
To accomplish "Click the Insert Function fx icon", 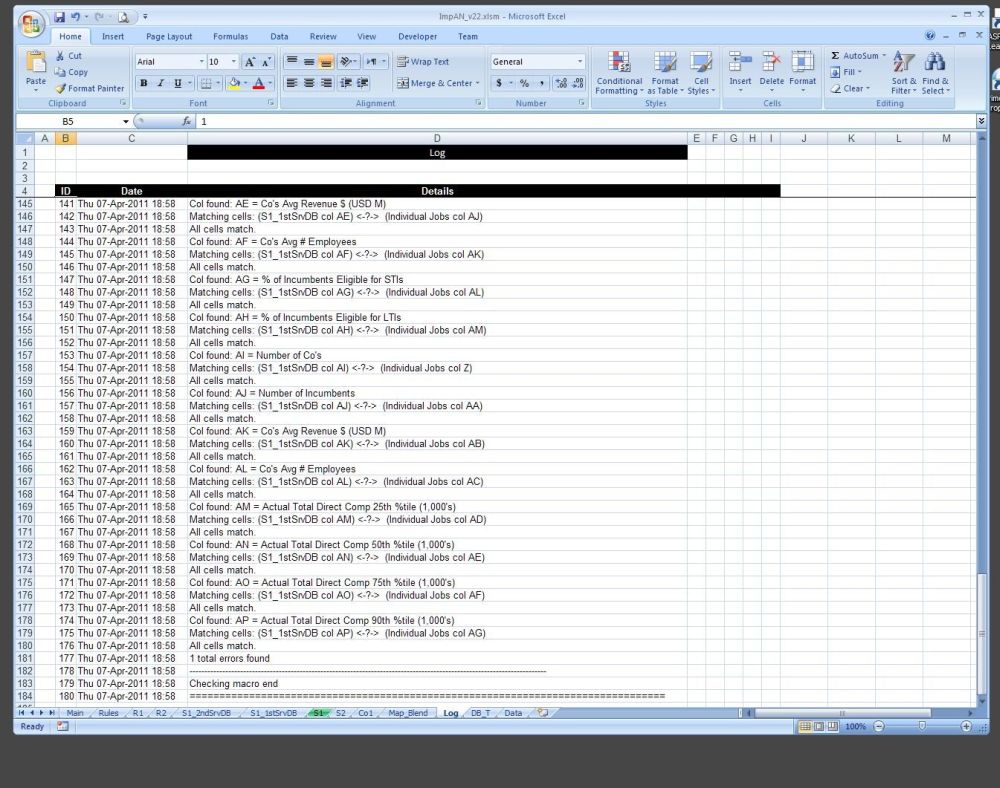I will click(x=187, y=121).
